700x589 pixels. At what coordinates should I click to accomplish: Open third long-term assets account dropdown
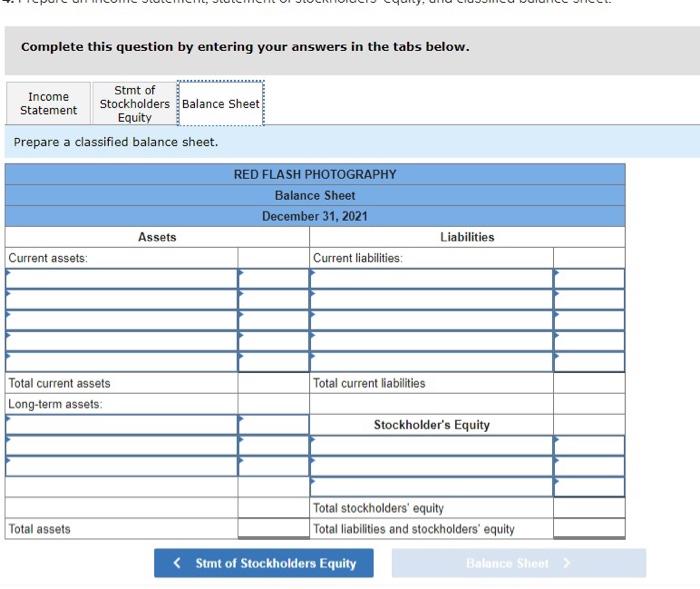[x=121, y=466]
